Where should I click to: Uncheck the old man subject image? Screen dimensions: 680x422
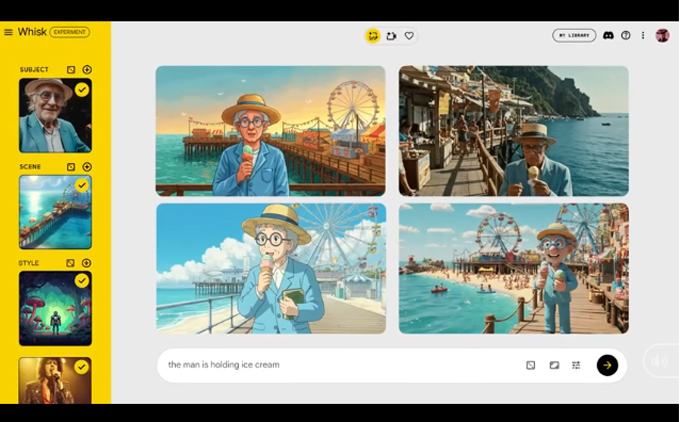coord(82,90)
